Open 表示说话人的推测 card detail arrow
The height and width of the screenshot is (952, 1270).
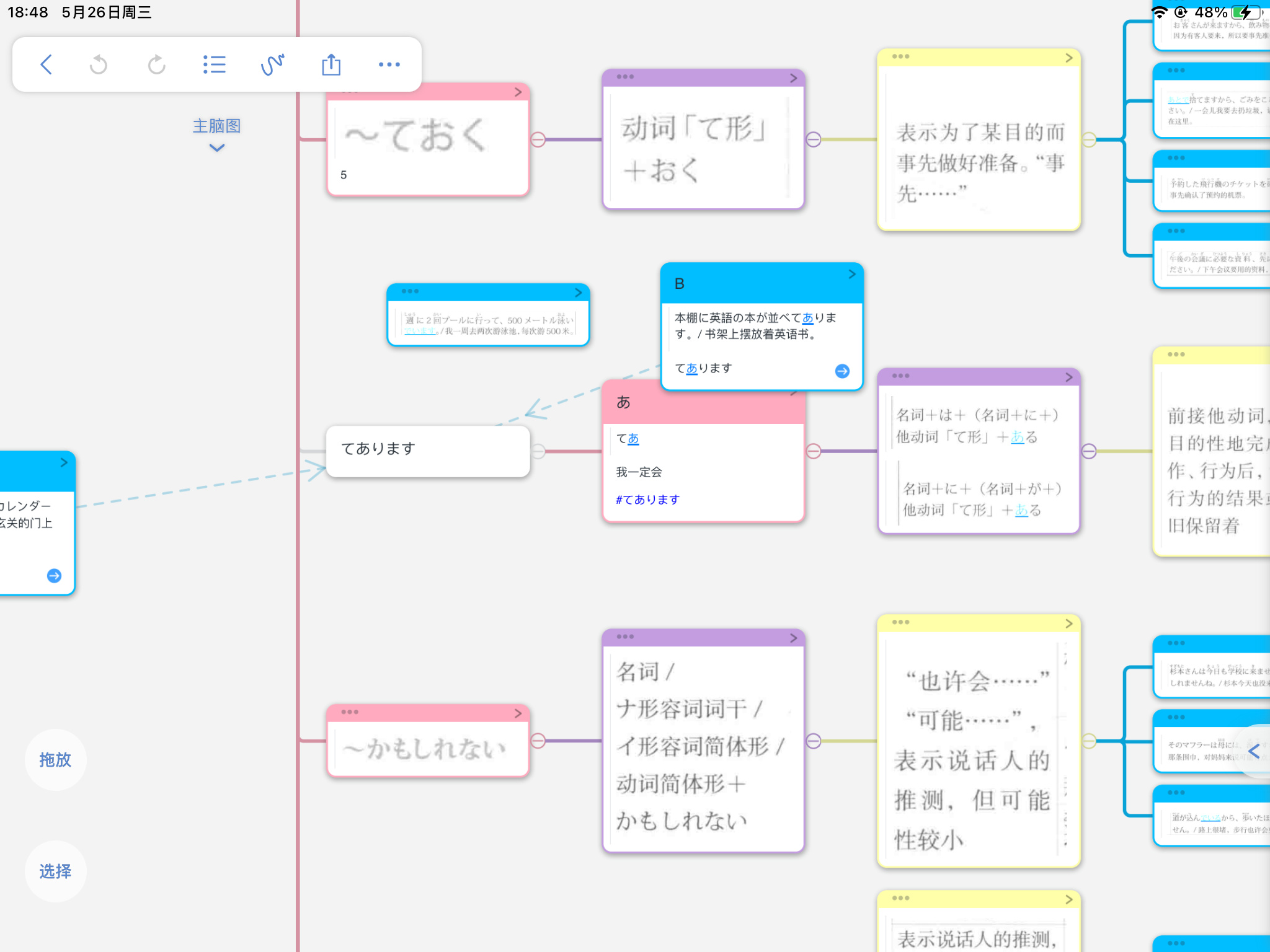(x=1068, y=899)
